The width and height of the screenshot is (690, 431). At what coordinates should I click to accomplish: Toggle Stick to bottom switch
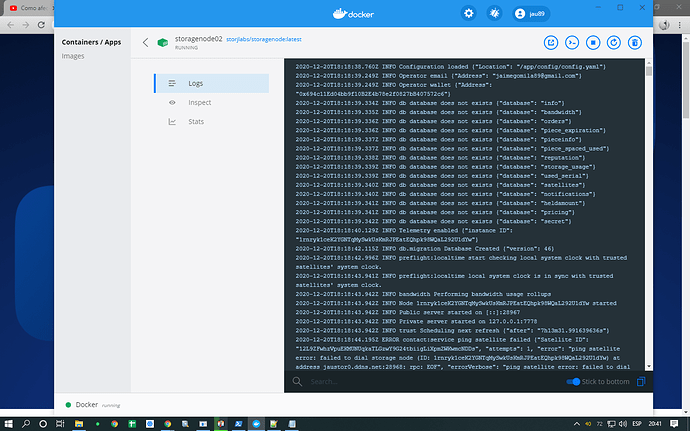tap(573, 381)
